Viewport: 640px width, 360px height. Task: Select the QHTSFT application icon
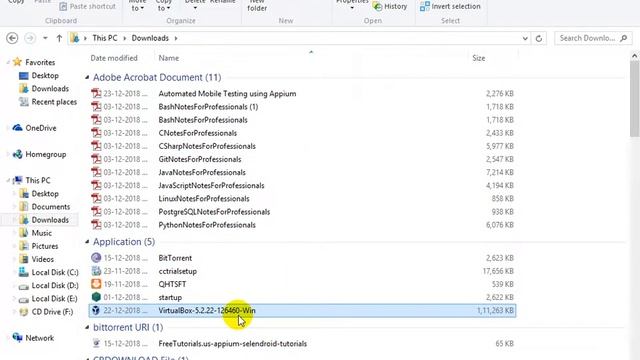click(x=96, y=284)
